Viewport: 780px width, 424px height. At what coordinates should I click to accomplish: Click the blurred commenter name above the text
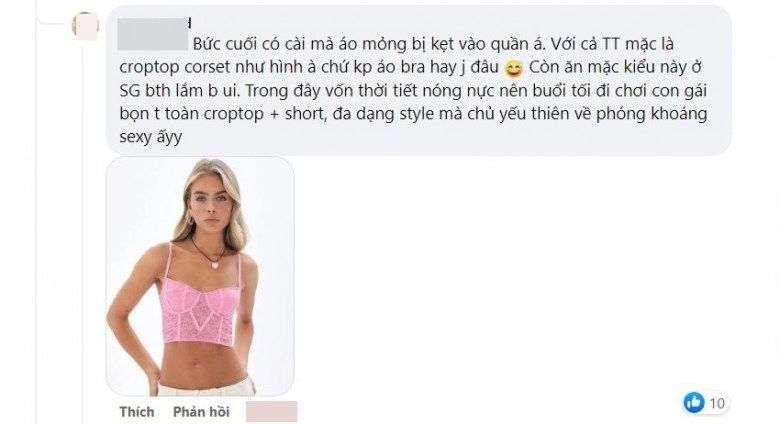[x=153, y=34]
